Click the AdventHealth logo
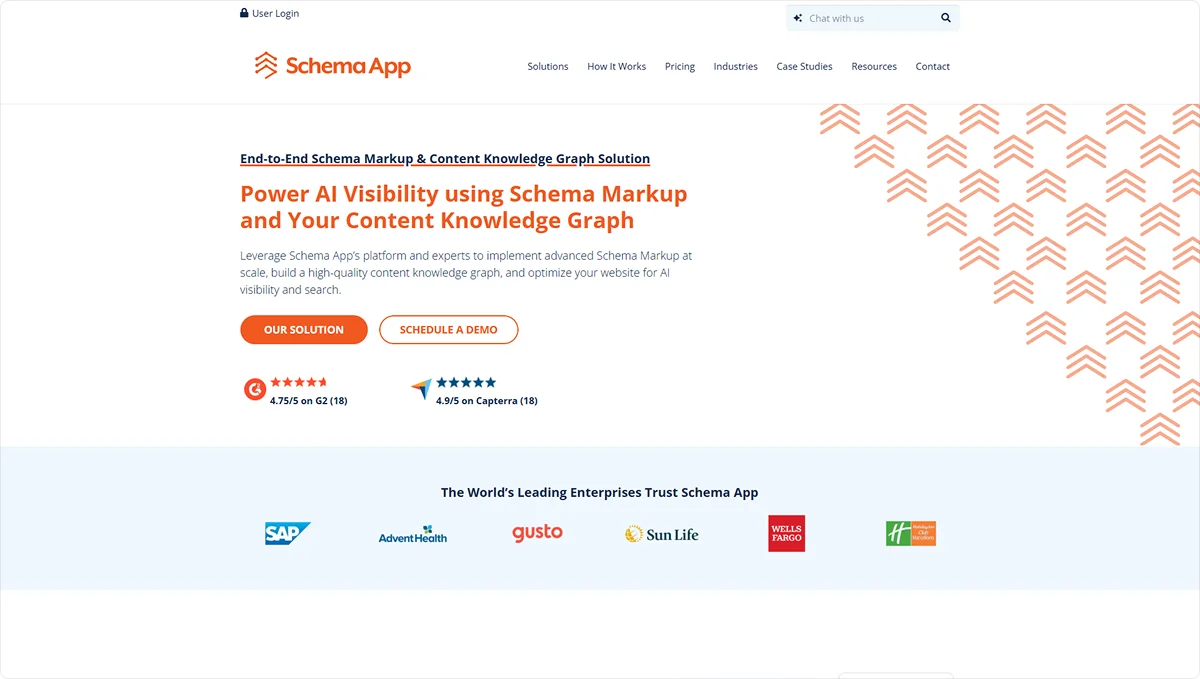 coord(412,535)
